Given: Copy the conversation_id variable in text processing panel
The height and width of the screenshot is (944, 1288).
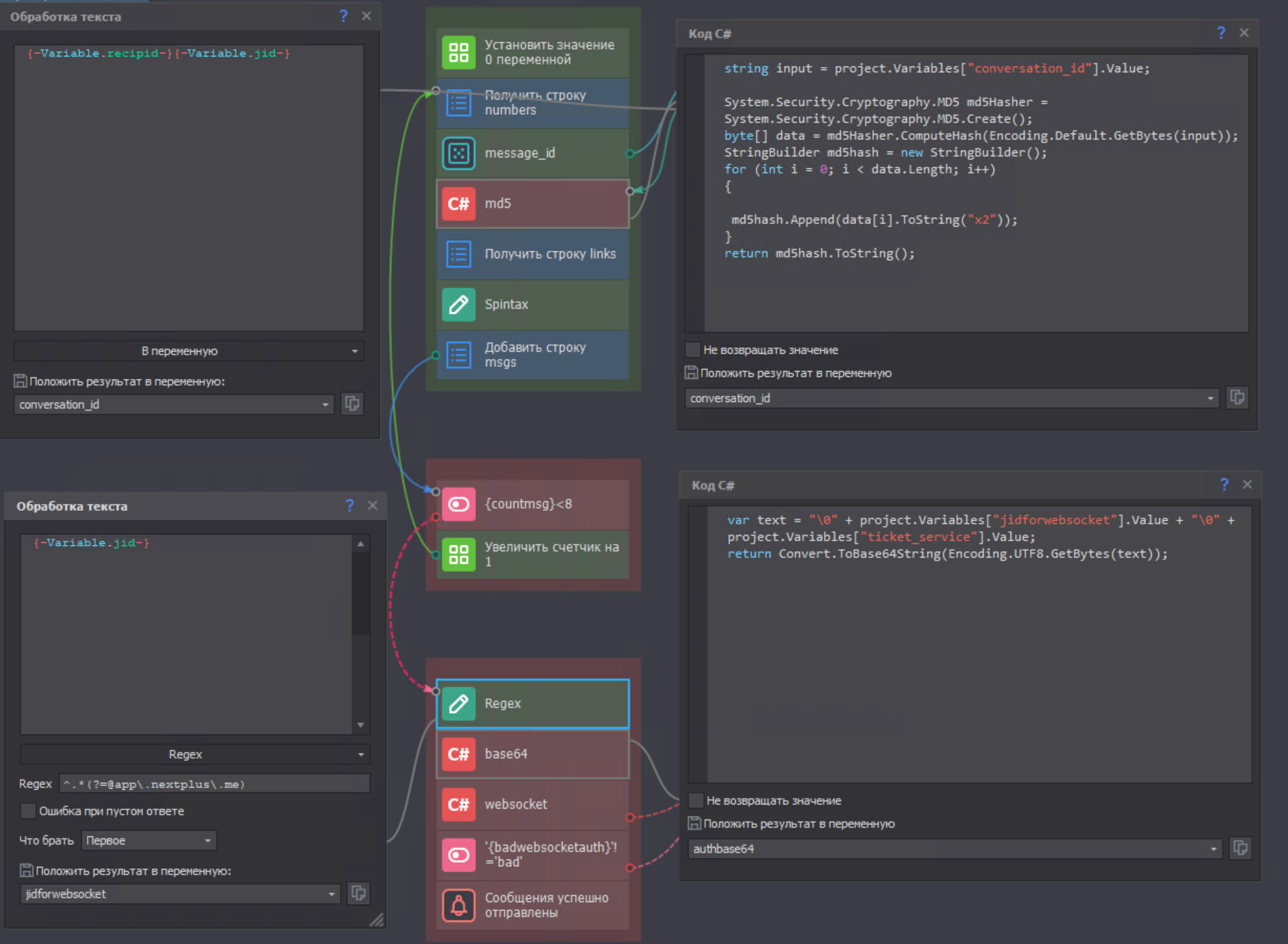Looking at the screenshot, I should click(352, 404).
